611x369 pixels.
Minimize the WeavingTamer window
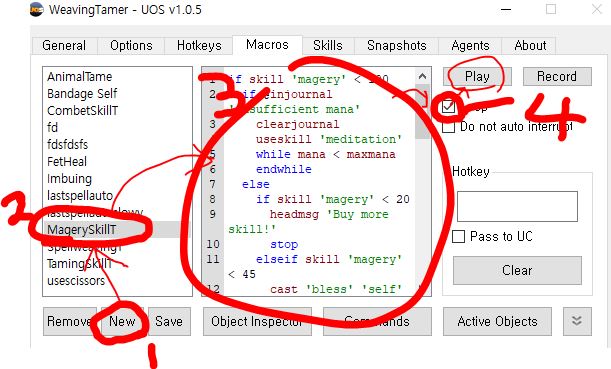(506, 9)
